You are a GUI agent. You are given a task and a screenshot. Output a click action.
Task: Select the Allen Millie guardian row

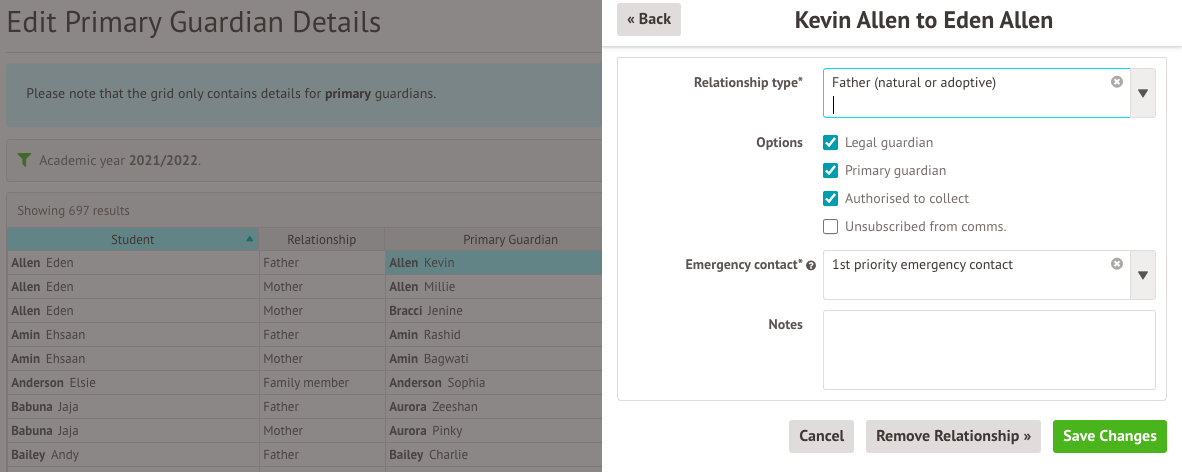pos(493,287)
